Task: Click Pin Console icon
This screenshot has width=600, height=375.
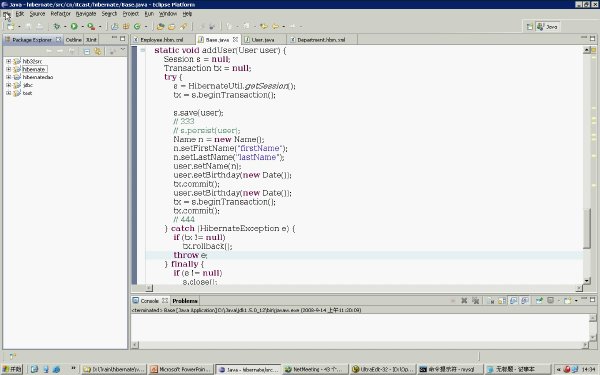Action: point(539,301)
